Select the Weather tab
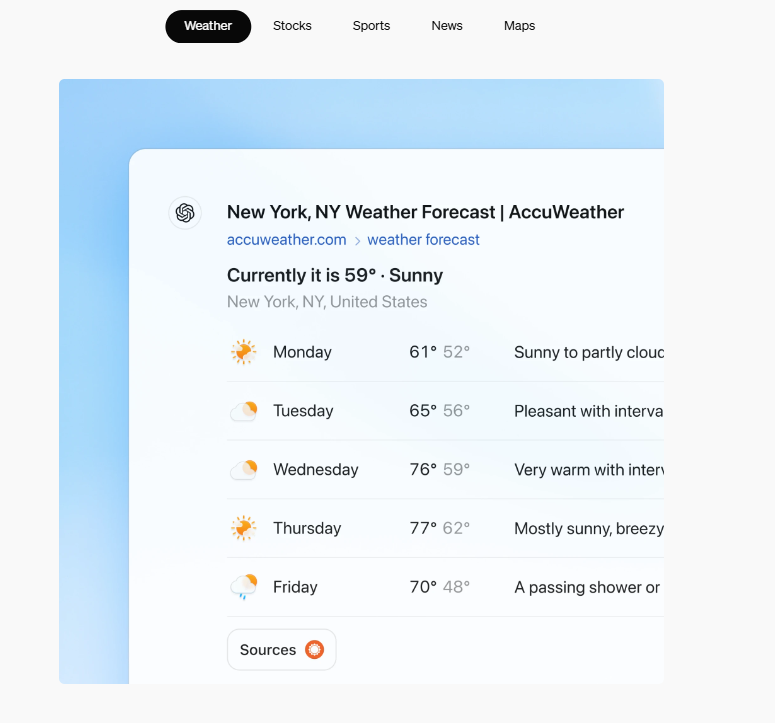 pos(208,26)
